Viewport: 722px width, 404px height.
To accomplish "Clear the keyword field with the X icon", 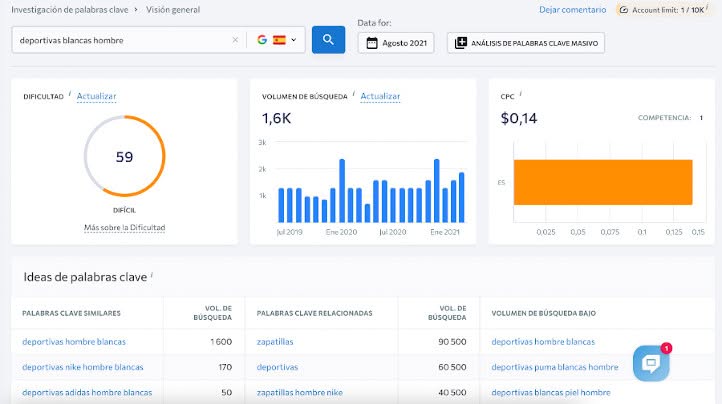I will click(235, 40).
